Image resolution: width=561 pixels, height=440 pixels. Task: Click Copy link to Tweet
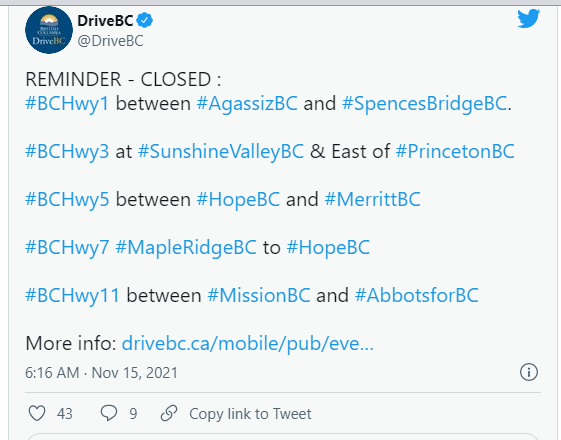[x=250, y=414]
